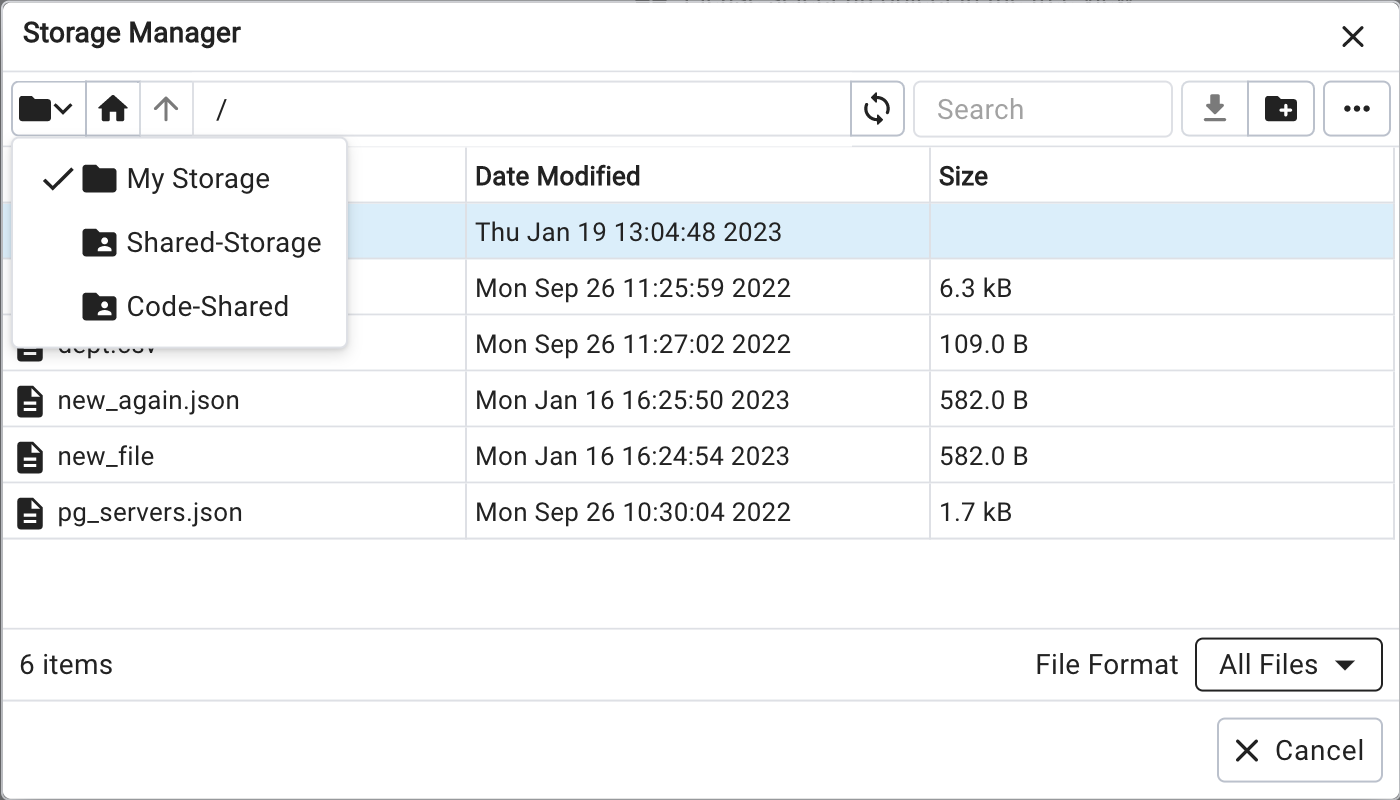Select My Storage from the menu
Viewport: 1400px width, 800px height.
click(198, 179)
